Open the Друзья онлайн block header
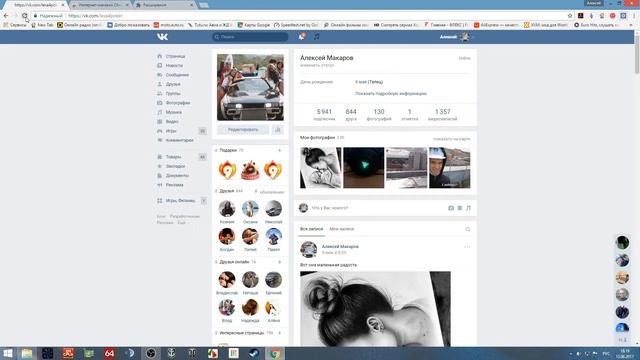 tap(235, 262)
